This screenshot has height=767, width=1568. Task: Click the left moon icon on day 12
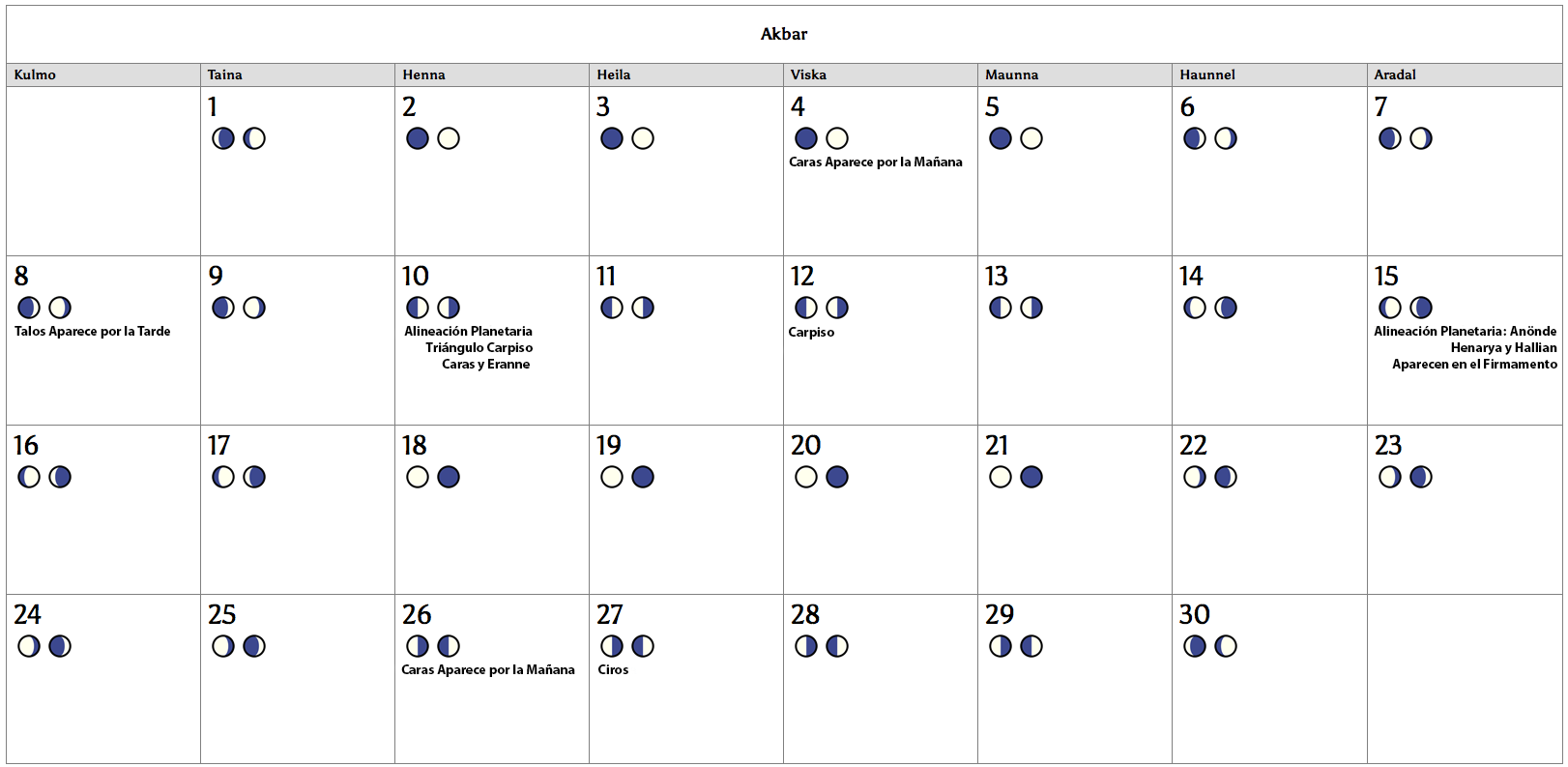(806, 308)
